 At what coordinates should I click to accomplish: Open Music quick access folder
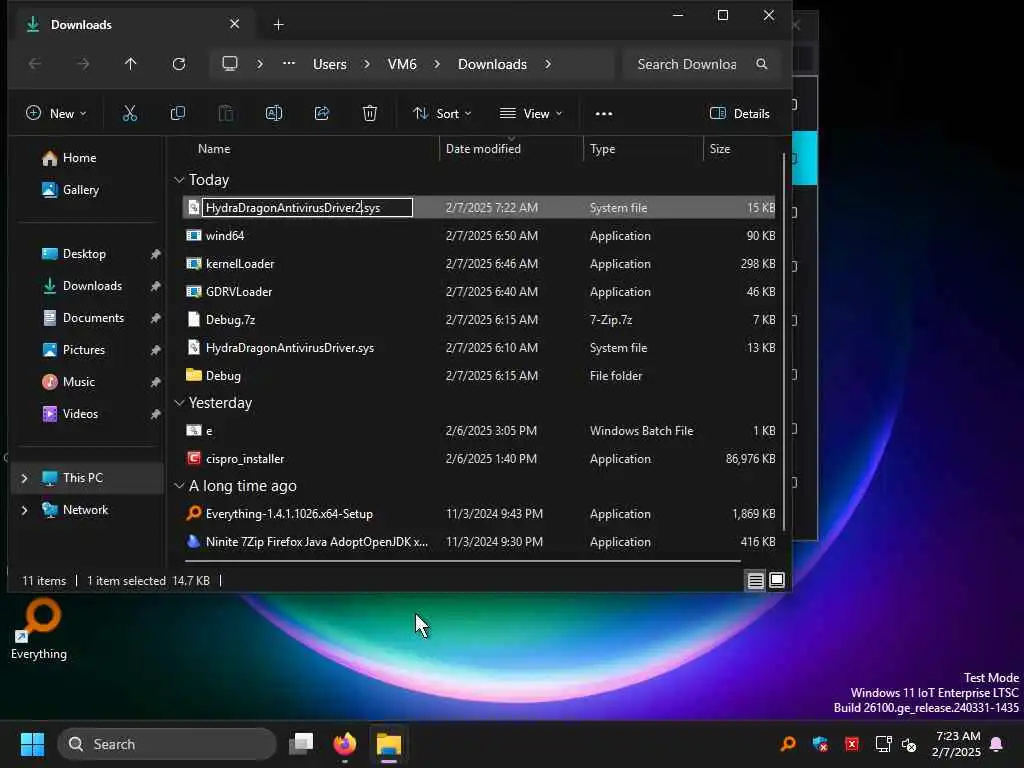(x=68, y=382)
